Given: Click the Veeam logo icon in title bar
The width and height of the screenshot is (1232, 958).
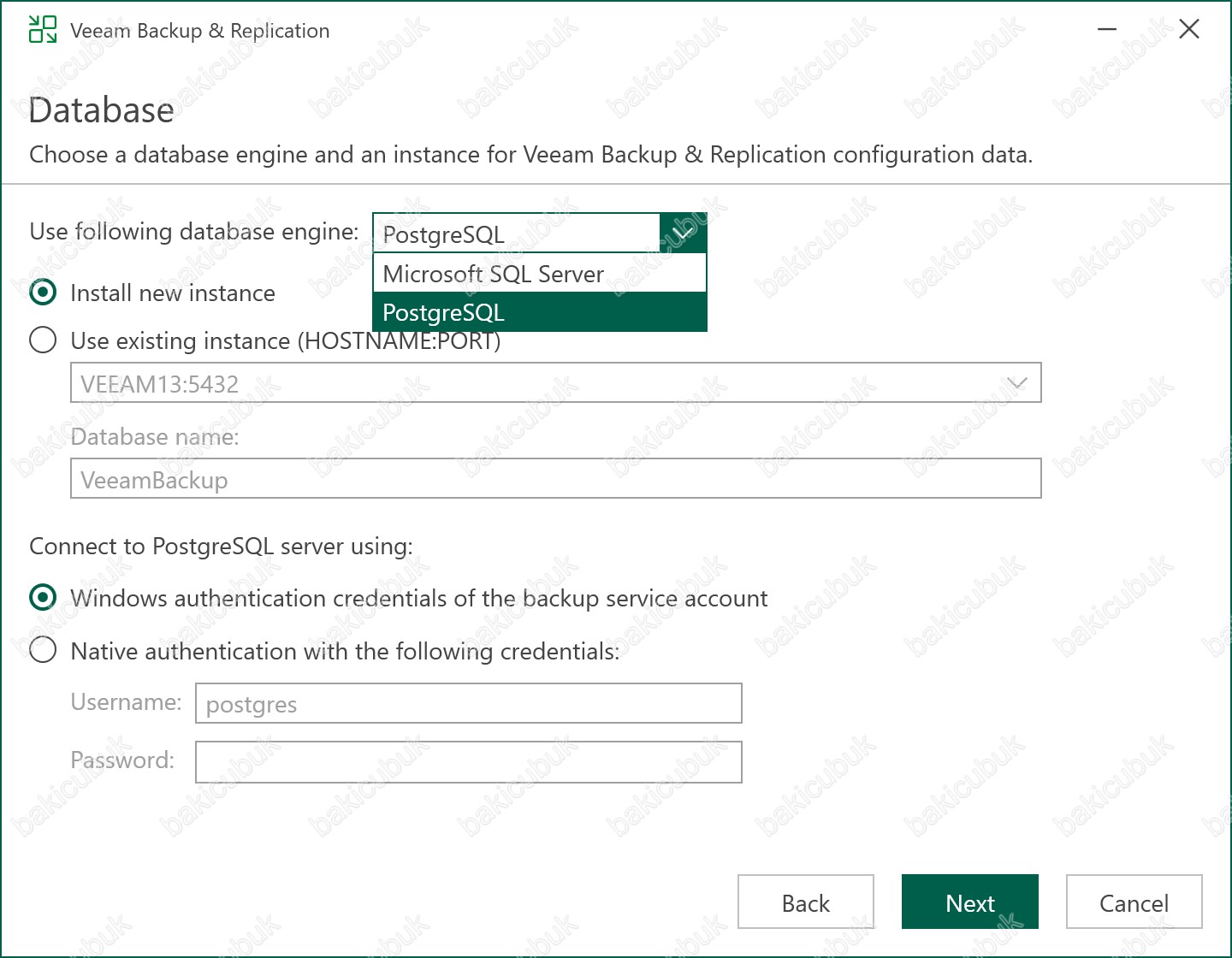Looking at the screenshot, I should [x=42, y=29].
